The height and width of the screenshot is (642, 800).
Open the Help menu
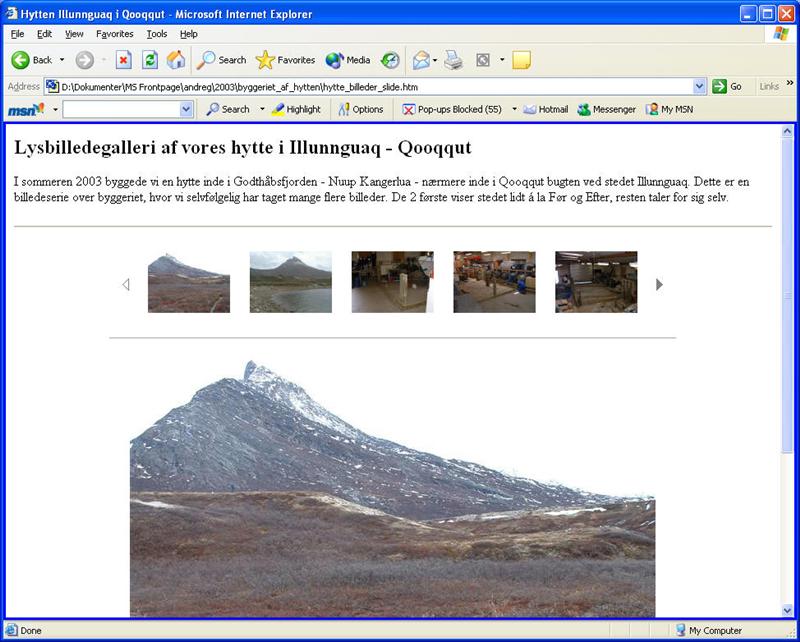point(188,34)
